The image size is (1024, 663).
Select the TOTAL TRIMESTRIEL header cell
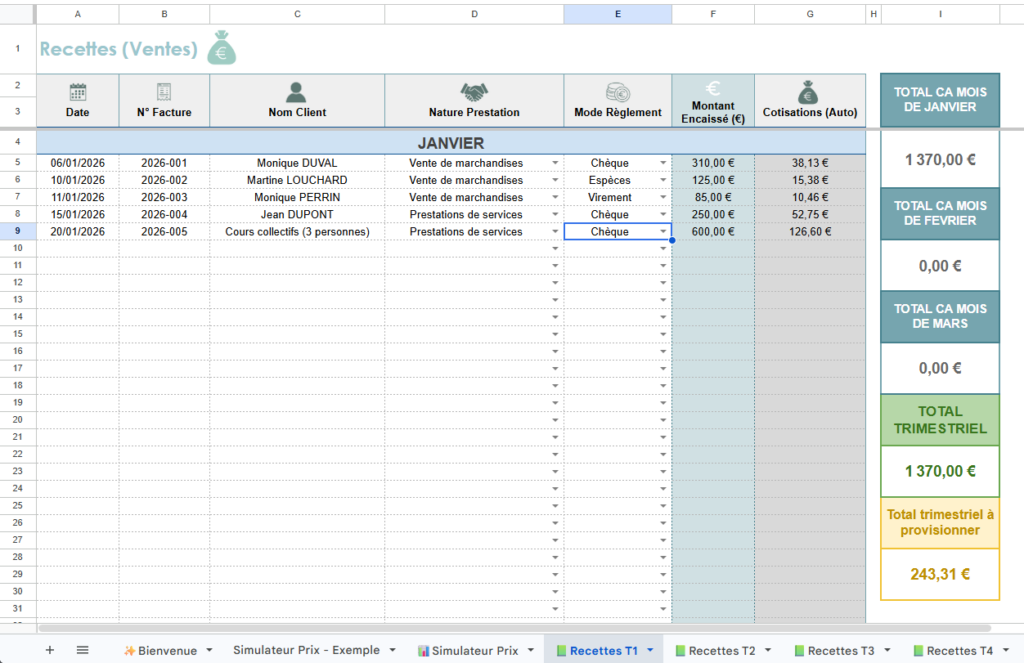coord(939,420)
